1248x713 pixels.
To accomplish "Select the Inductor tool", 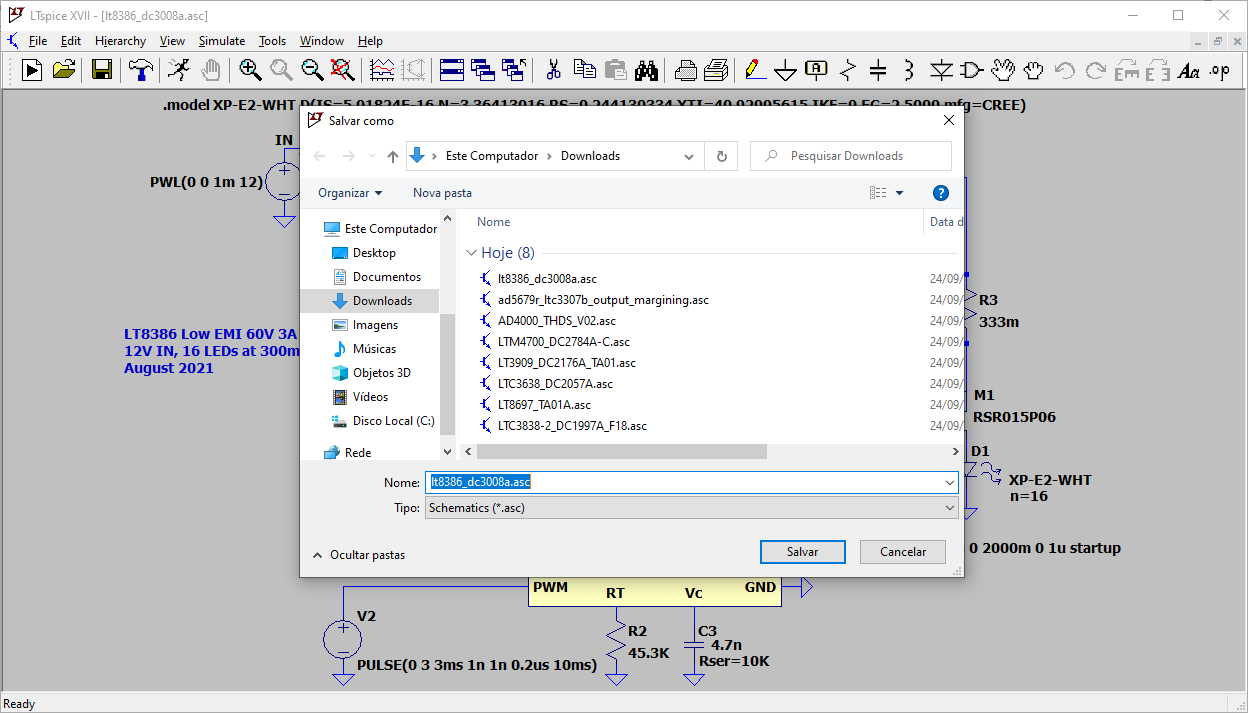I will tap(908, 70).
